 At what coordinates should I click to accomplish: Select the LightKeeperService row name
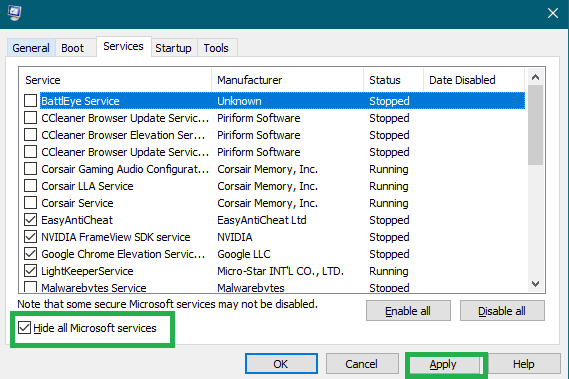click(x=87, y=271)
